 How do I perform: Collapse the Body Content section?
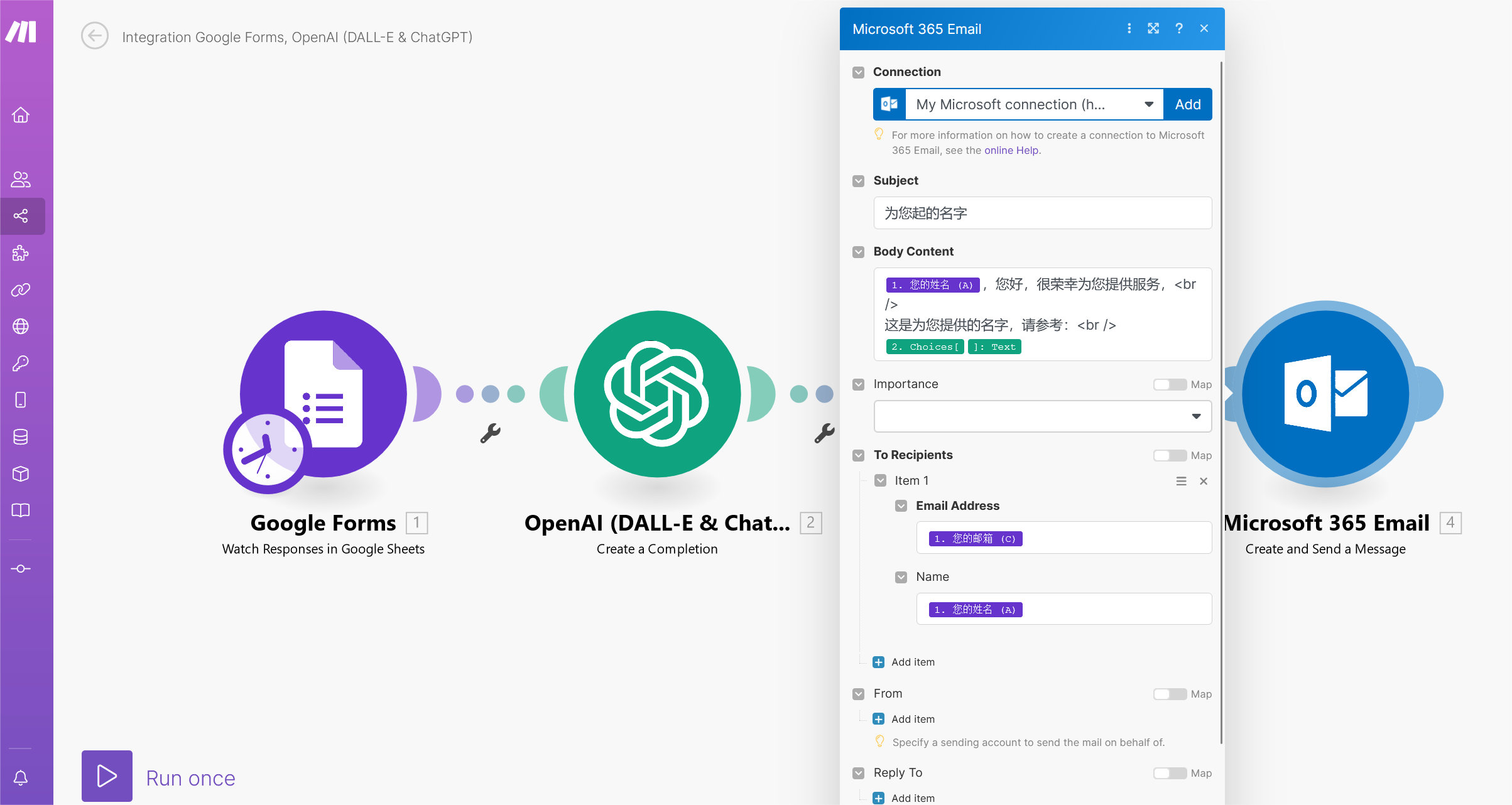pos(859,252)
